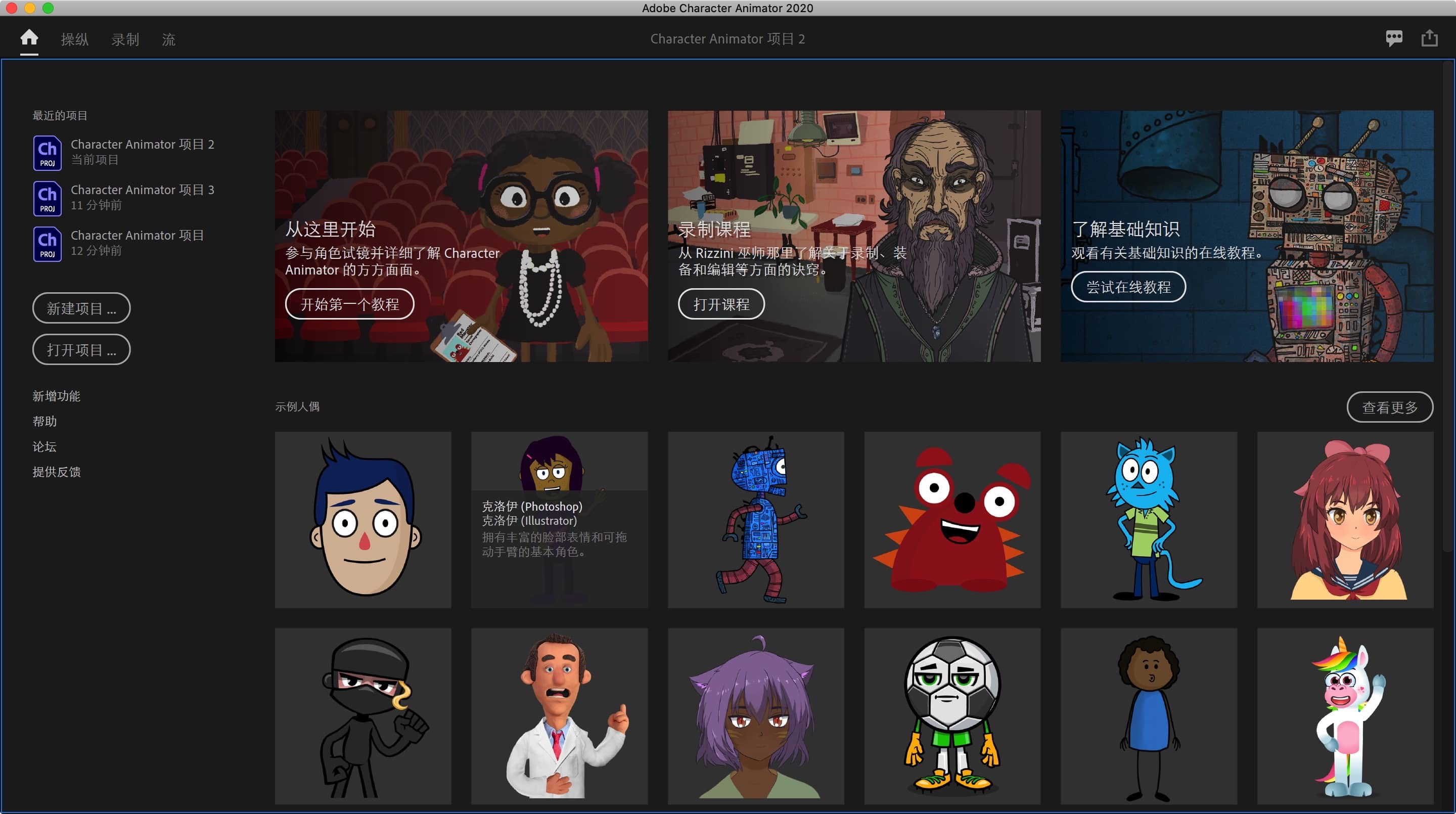Click the Ch icon for 12 分钟前 project
1456x814 pixels.
[x=48, y=244]
